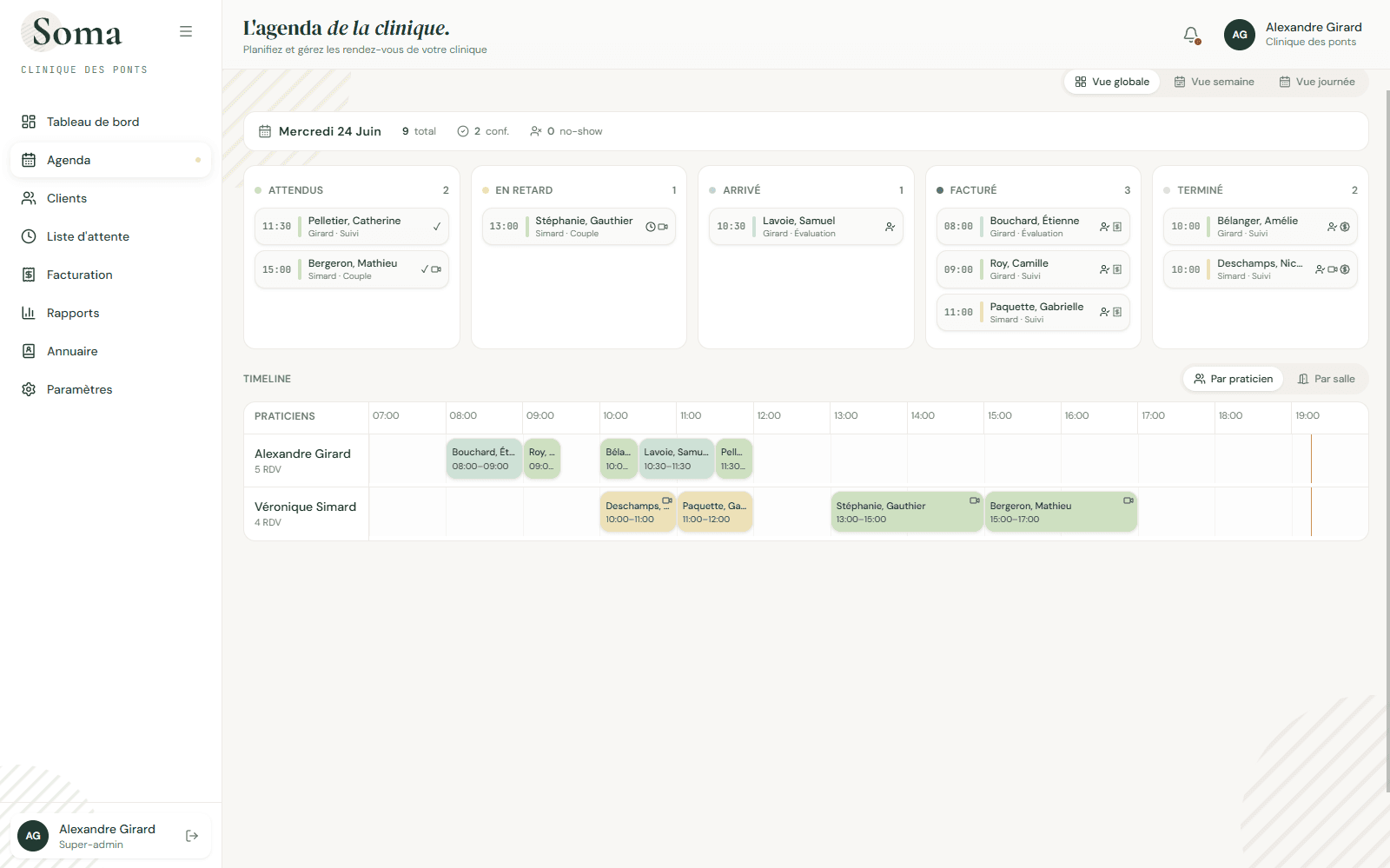This screenshot has width=1390, height=868.
Task: Click the invoice icon on the Bouchard, Étienne card
Action: pos(1117,227)
